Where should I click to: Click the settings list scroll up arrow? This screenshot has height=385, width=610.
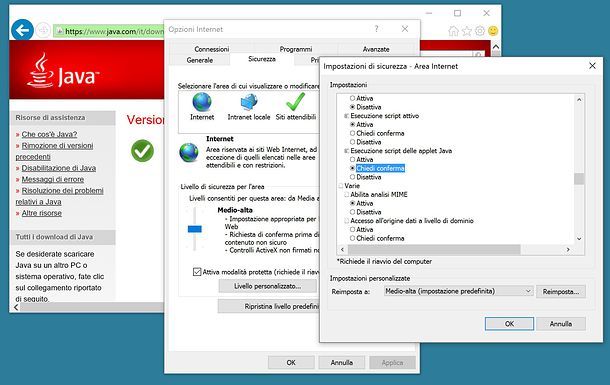[x=579, y=100]
